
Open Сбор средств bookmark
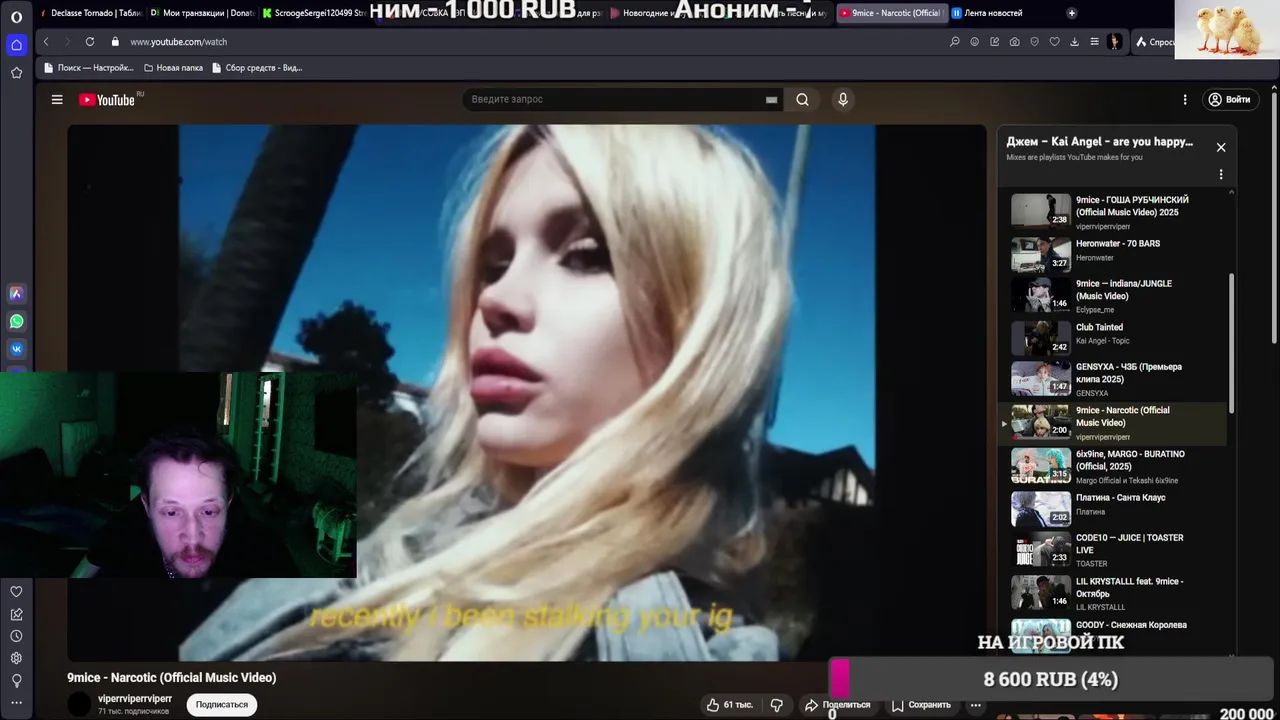pos(257,68)
